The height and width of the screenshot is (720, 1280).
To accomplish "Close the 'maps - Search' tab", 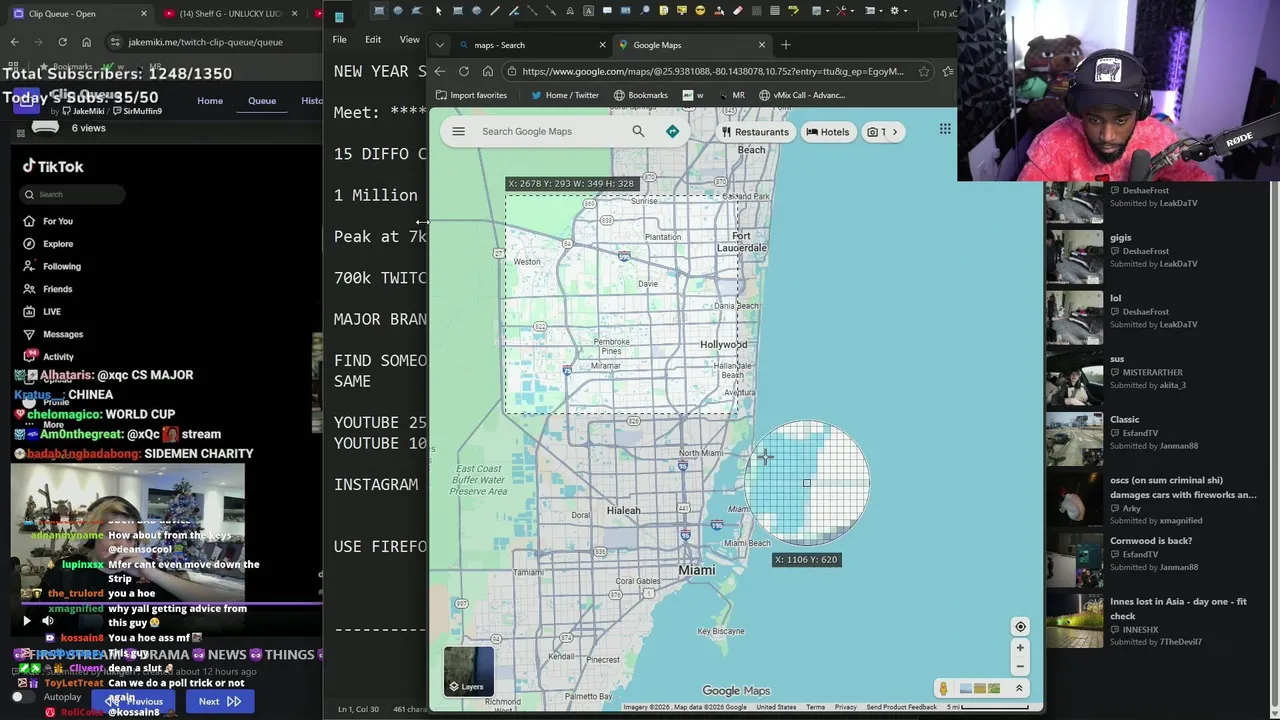I will [602, 45].
